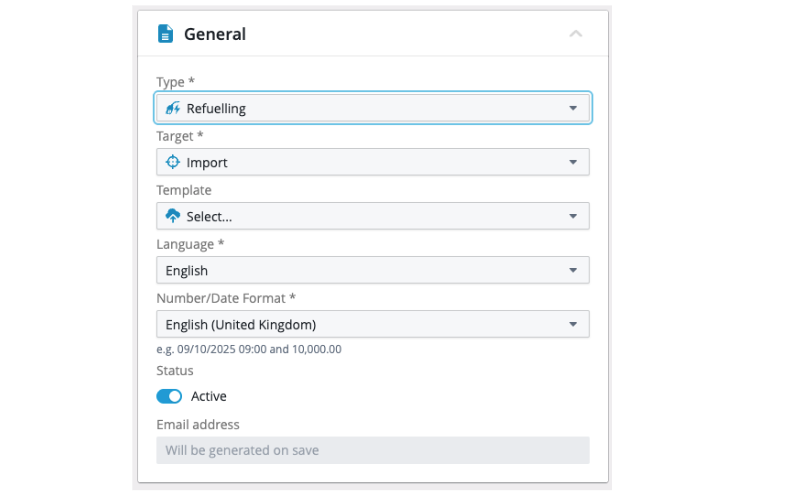Viewport: 797px width, 496px height.
Task: Expand the Target dropdown arrow
Action: 573,162
